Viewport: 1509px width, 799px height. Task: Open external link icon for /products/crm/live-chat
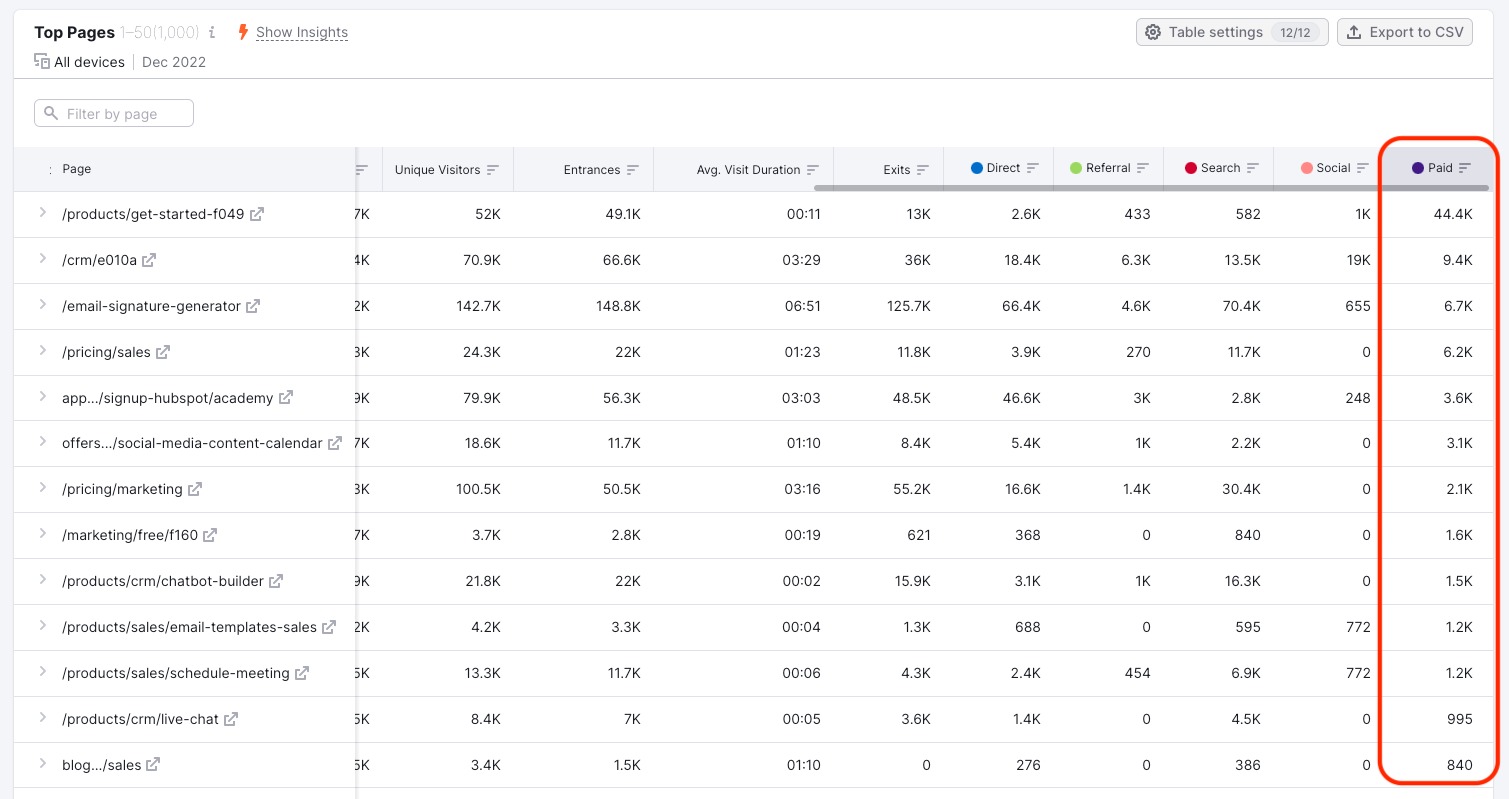231,719
